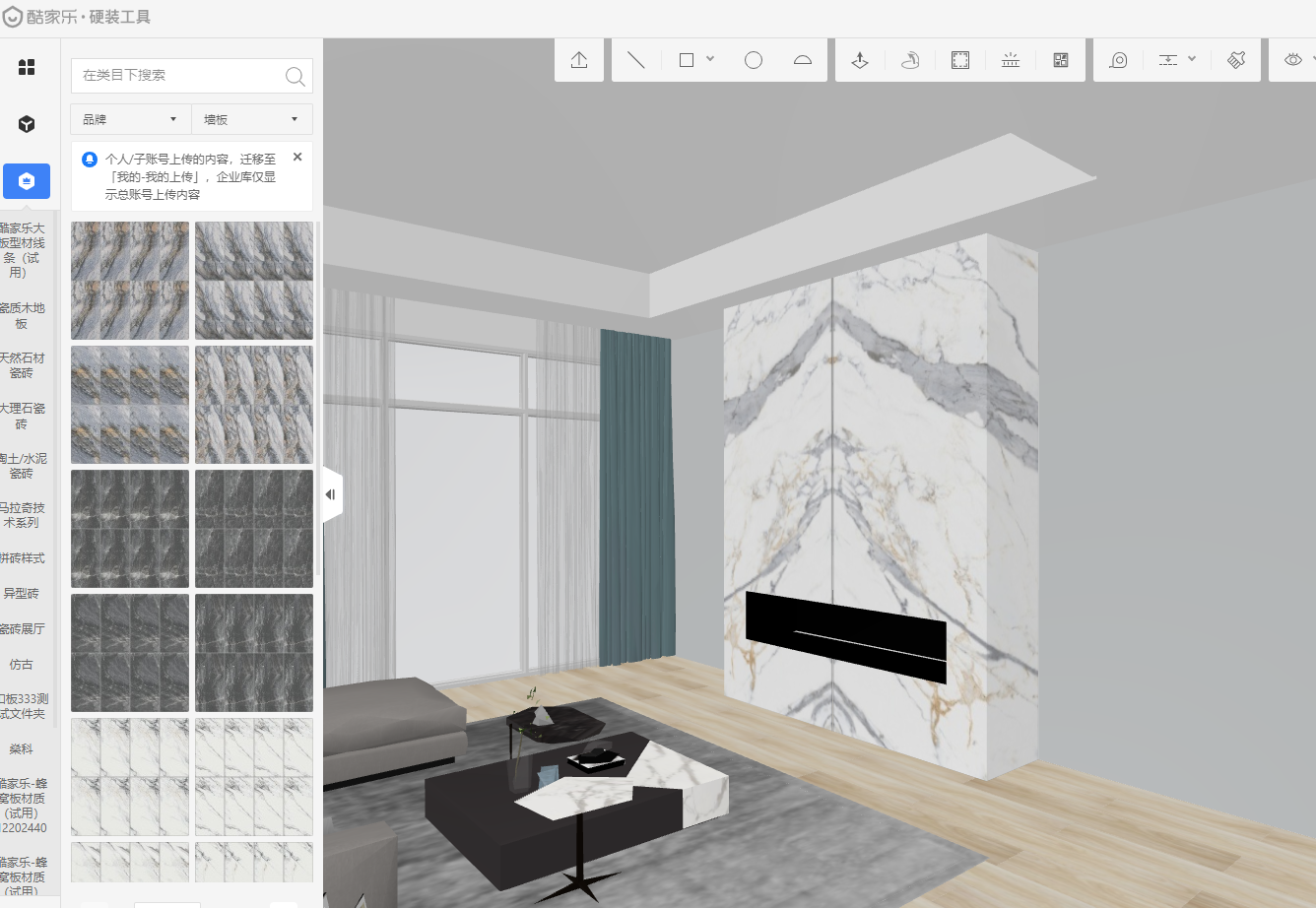Open the four-squares grid panel in sidebar
The height and width of the screenshot is (908, 1316).
tap(27, 67)
